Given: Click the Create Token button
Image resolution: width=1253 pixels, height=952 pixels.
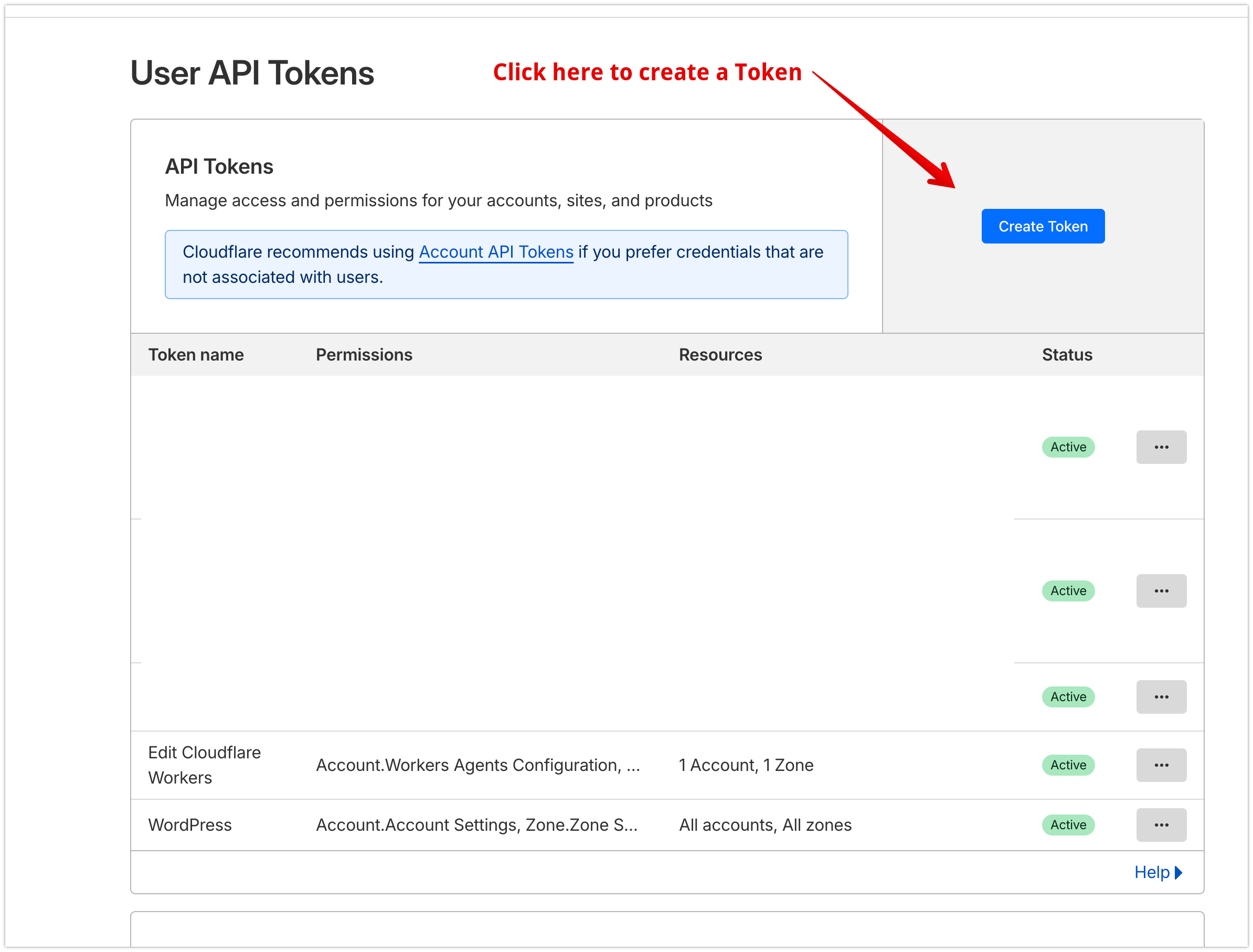Looking at the screenshot, I should [1043, 226].
